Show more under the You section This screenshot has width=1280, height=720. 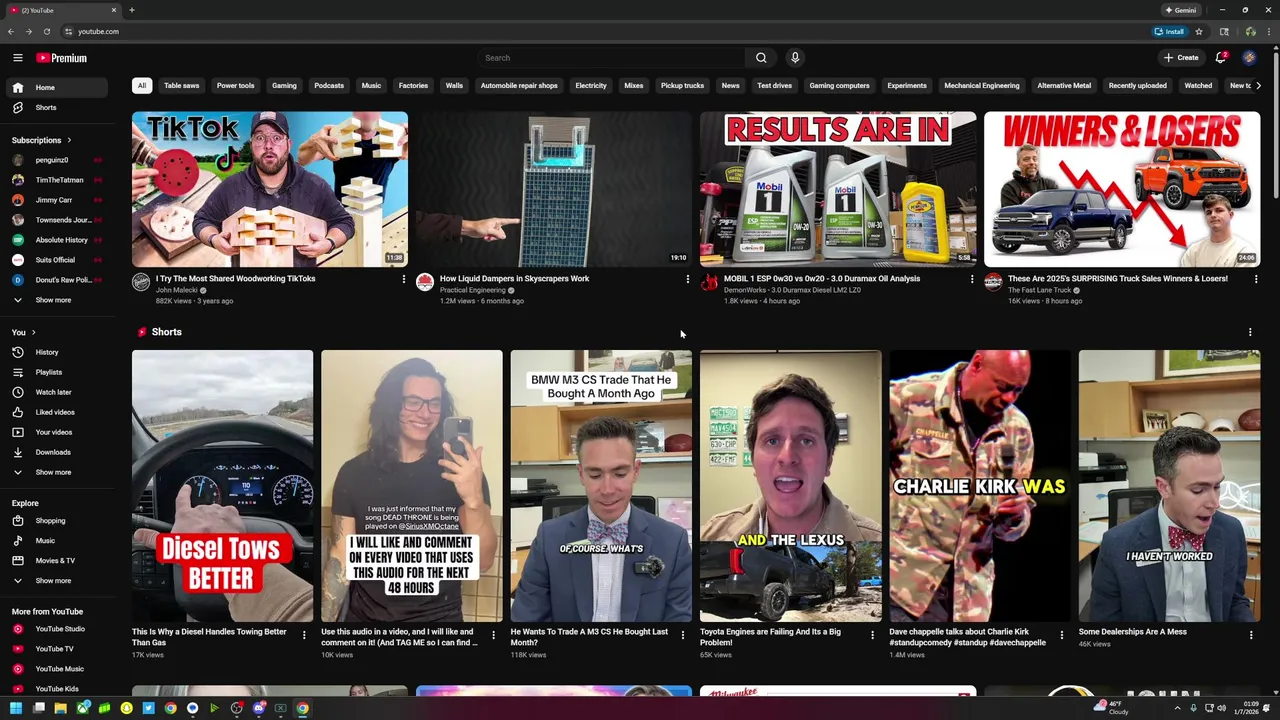tap(56, 472)
